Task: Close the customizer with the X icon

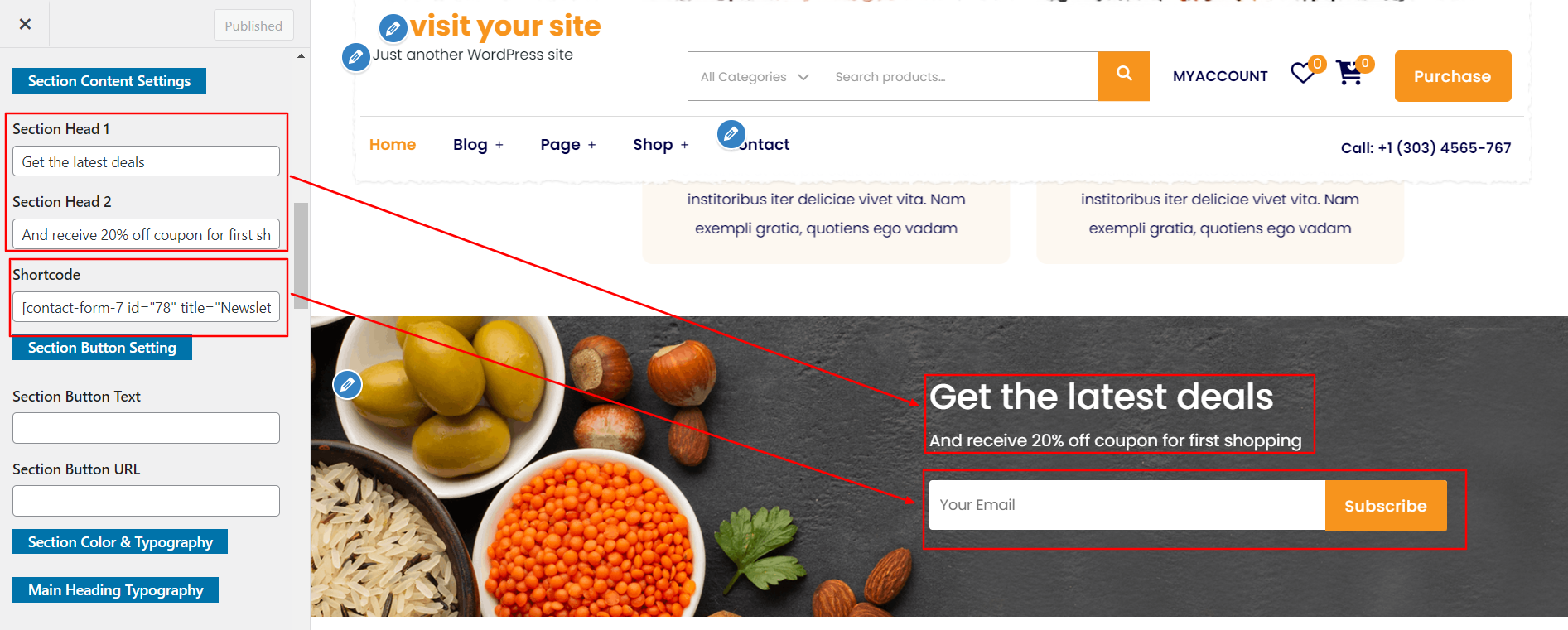Action: 25,24
